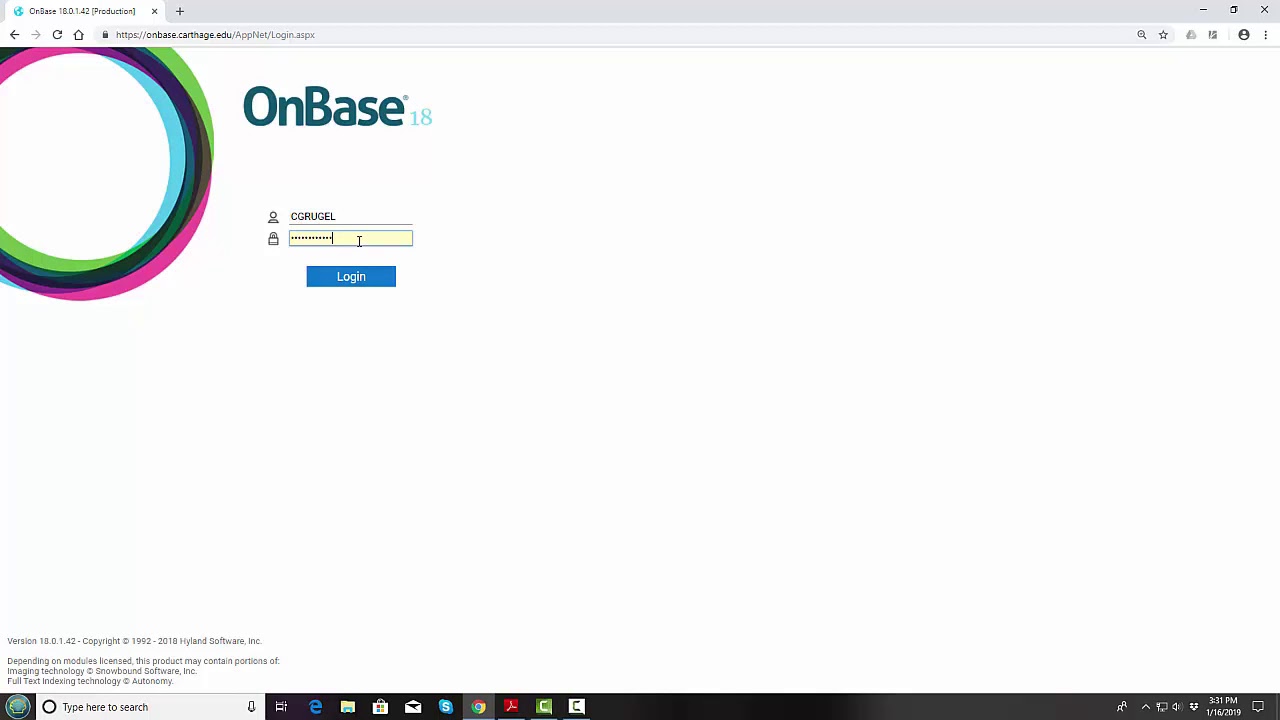The width and height of the screenshot is (1280, 720).
Task: Open the green Camtasia taskbar icon
Action: coord(544,707)
